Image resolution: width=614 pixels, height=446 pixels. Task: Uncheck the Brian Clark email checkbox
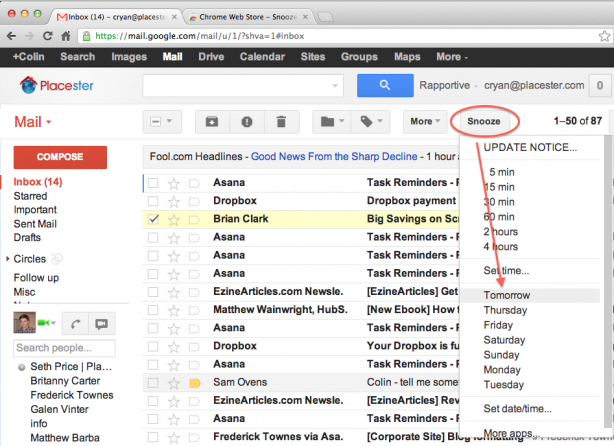[153, 219]
